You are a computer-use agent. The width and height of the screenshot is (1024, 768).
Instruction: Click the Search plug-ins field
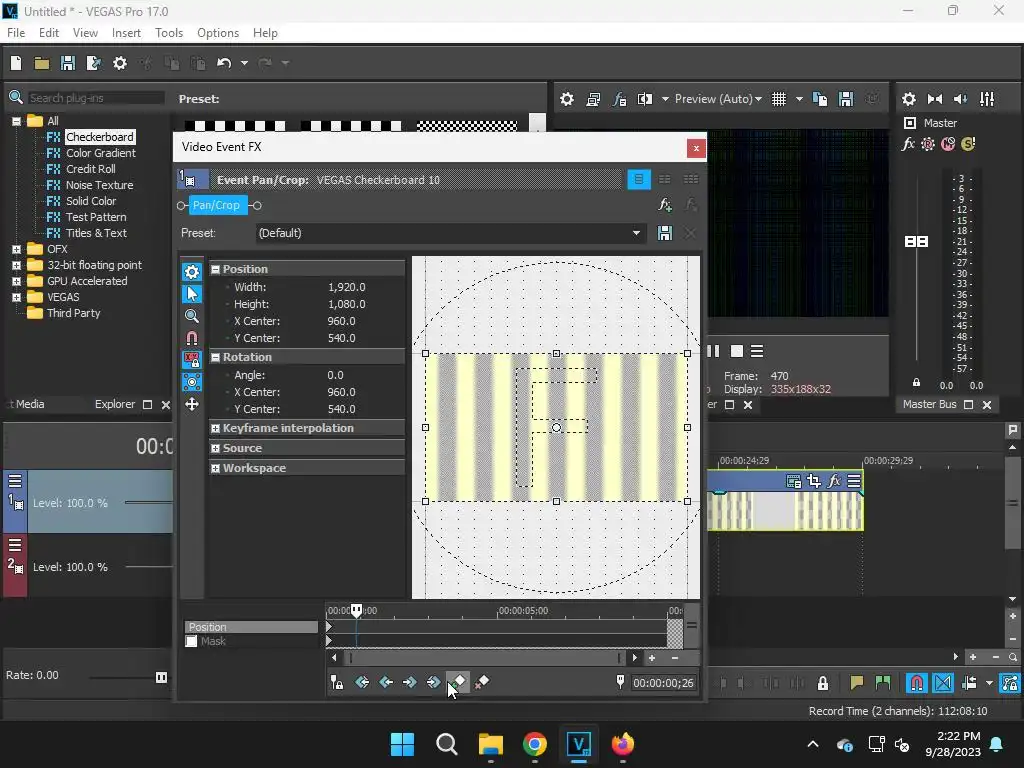pos(96,98)
